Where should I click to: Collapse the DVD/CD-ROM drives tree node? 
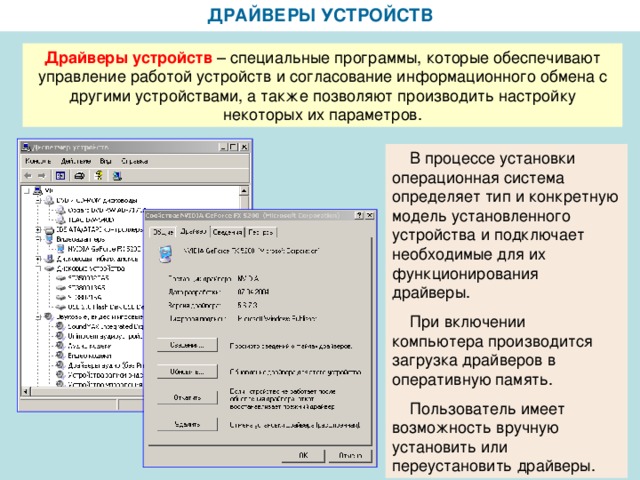[x=38, y=200]
